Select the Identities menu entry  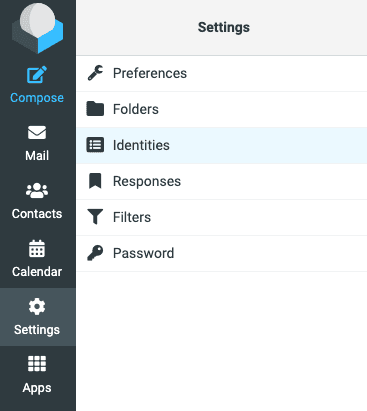[222, 145]
